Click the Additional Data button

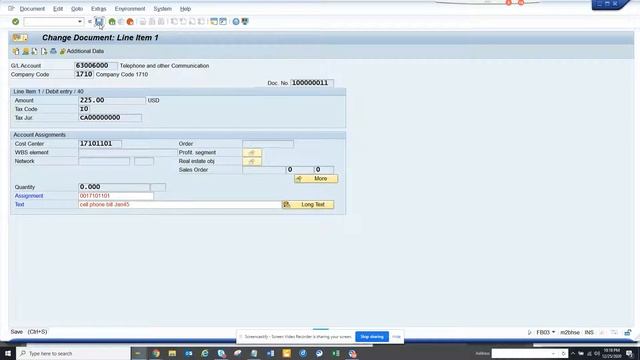tap(82, 51)
